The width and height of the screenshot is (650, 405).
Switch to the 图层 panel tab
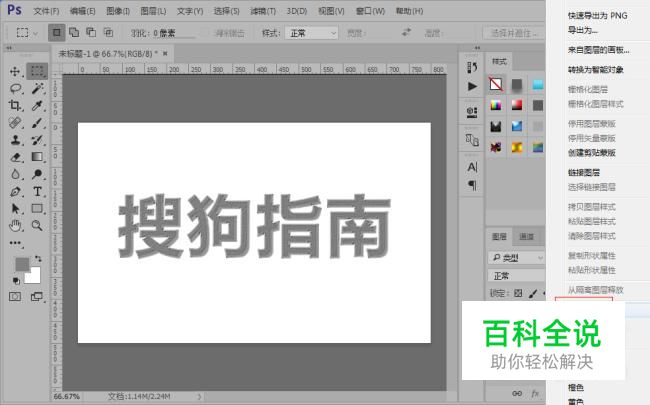tap(499, 236)
